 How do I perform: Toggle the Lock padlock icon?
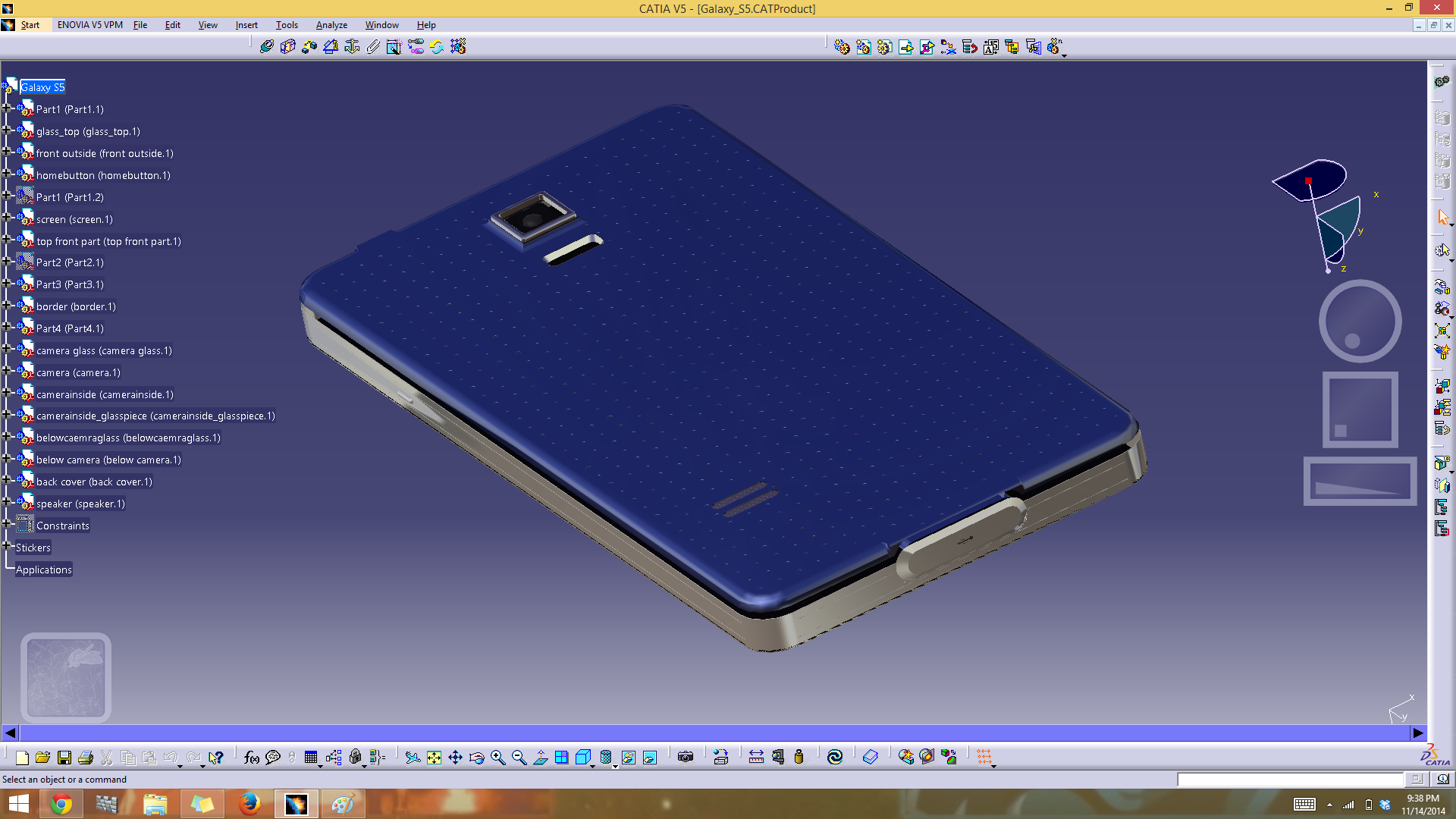click(355, 757)
